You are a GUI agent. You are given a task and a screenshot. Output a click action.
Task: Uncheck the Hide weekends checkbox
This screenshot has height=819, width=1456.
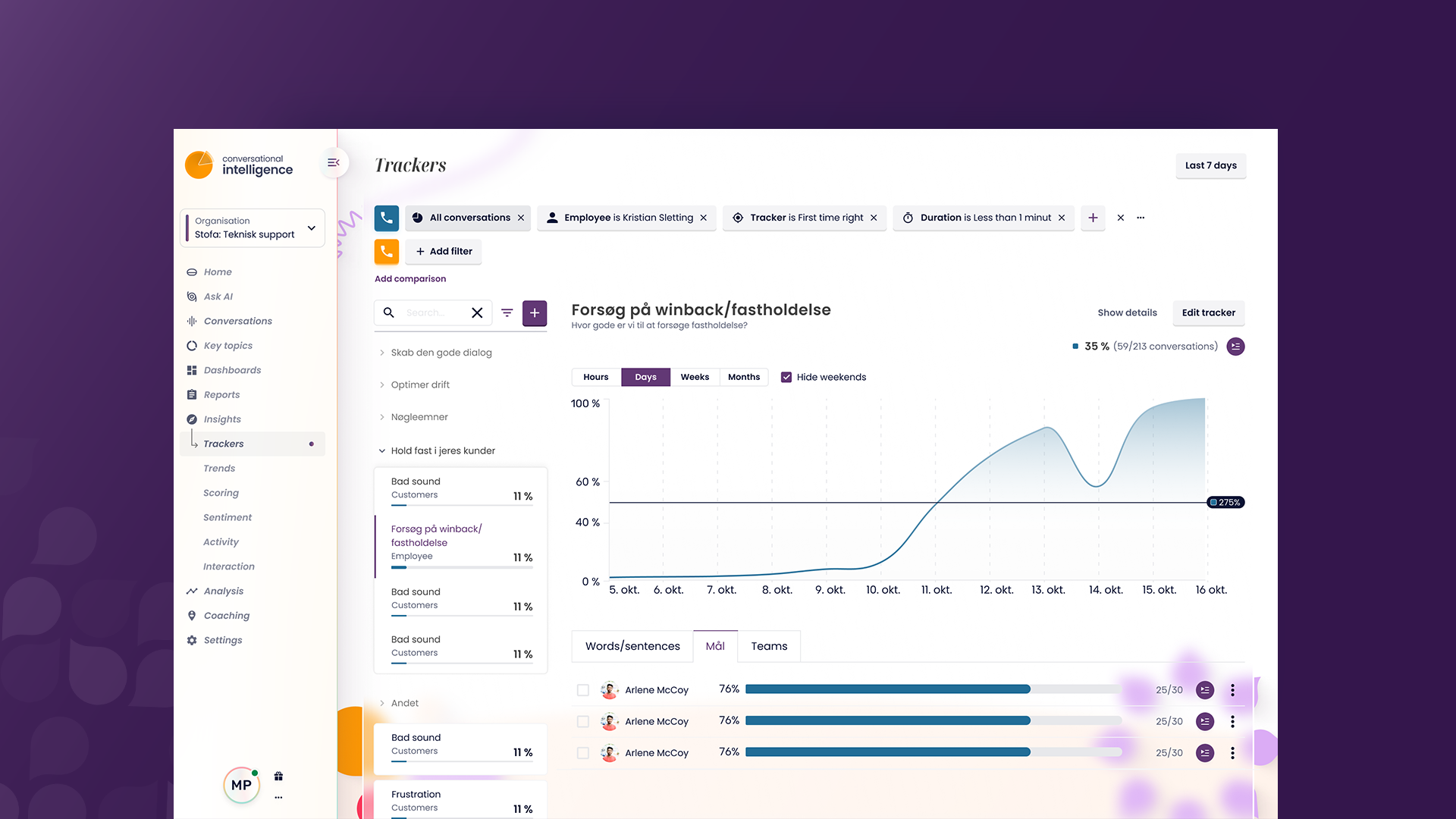(786, 377)
